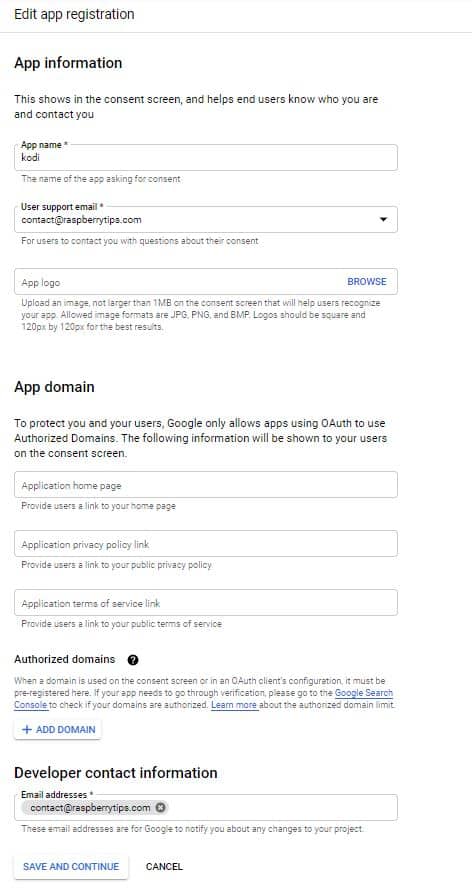Click the Edit app registration title
Viewport: 472px width, 892px height.
tap(74, 14)
